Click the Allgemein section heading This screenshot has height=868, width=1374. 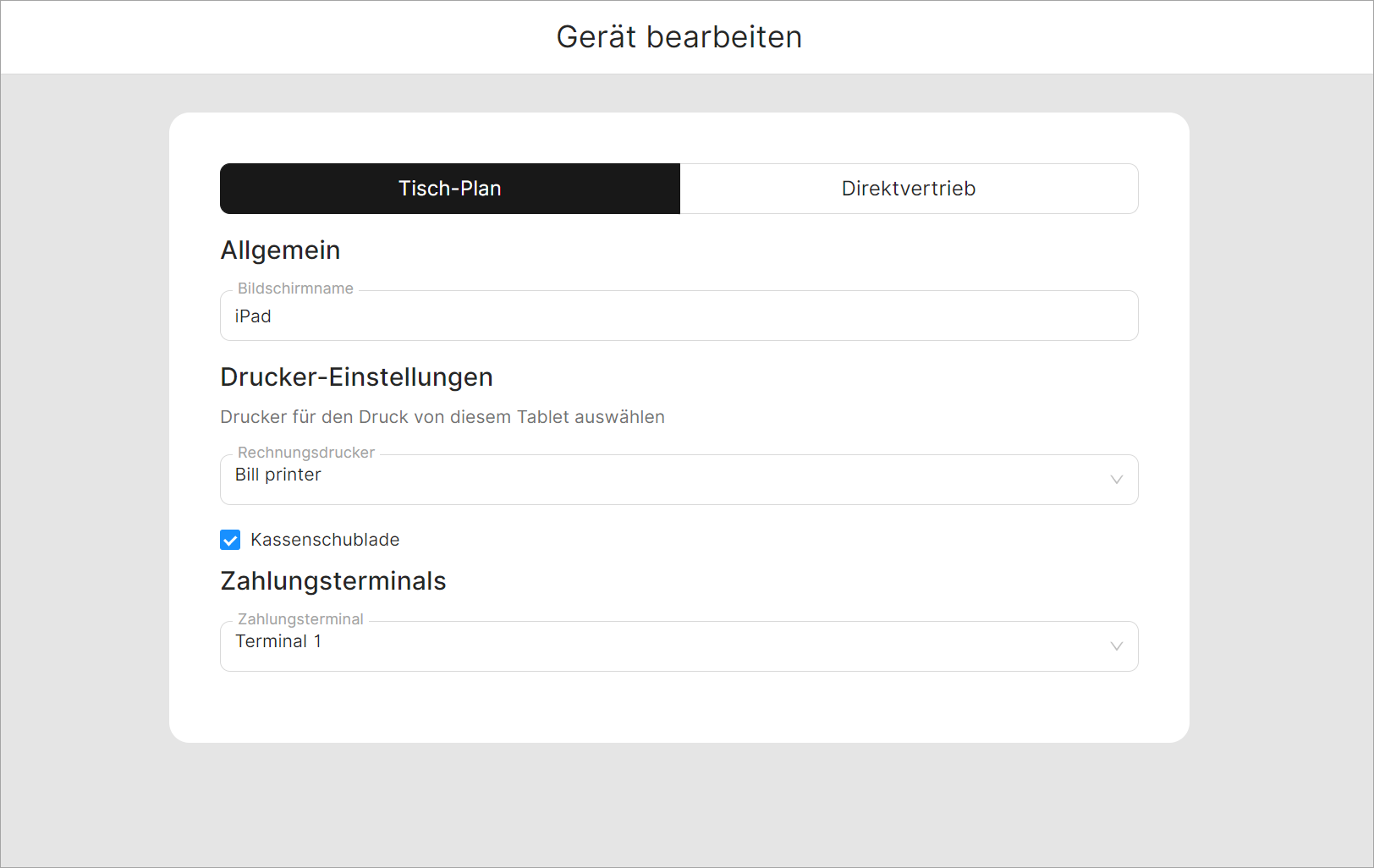pyautogui.click(x=280, y=250)
